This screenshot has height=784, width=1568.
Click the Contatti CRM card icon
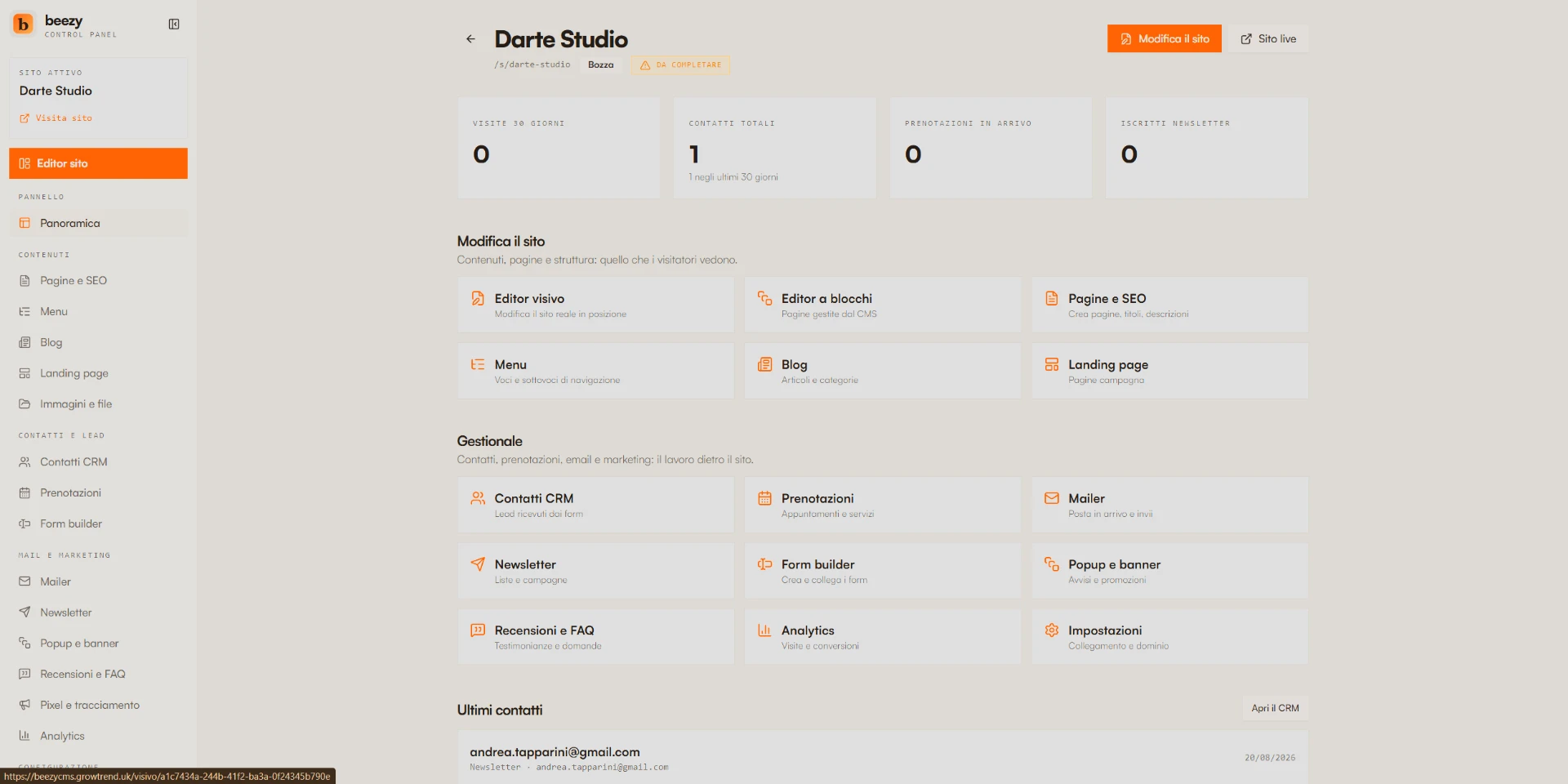[x=478, y=498]
